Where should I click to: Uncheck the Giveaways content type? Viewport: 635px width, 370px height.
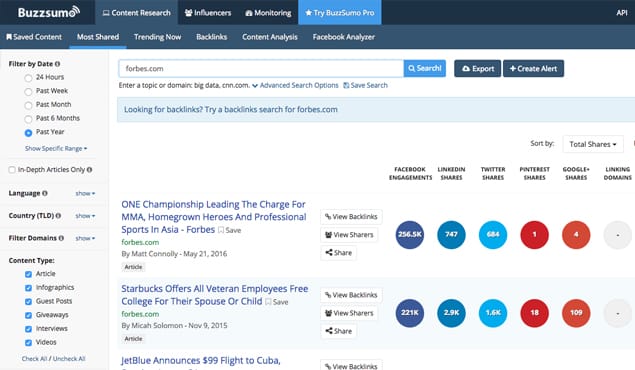tap(28, 315)
